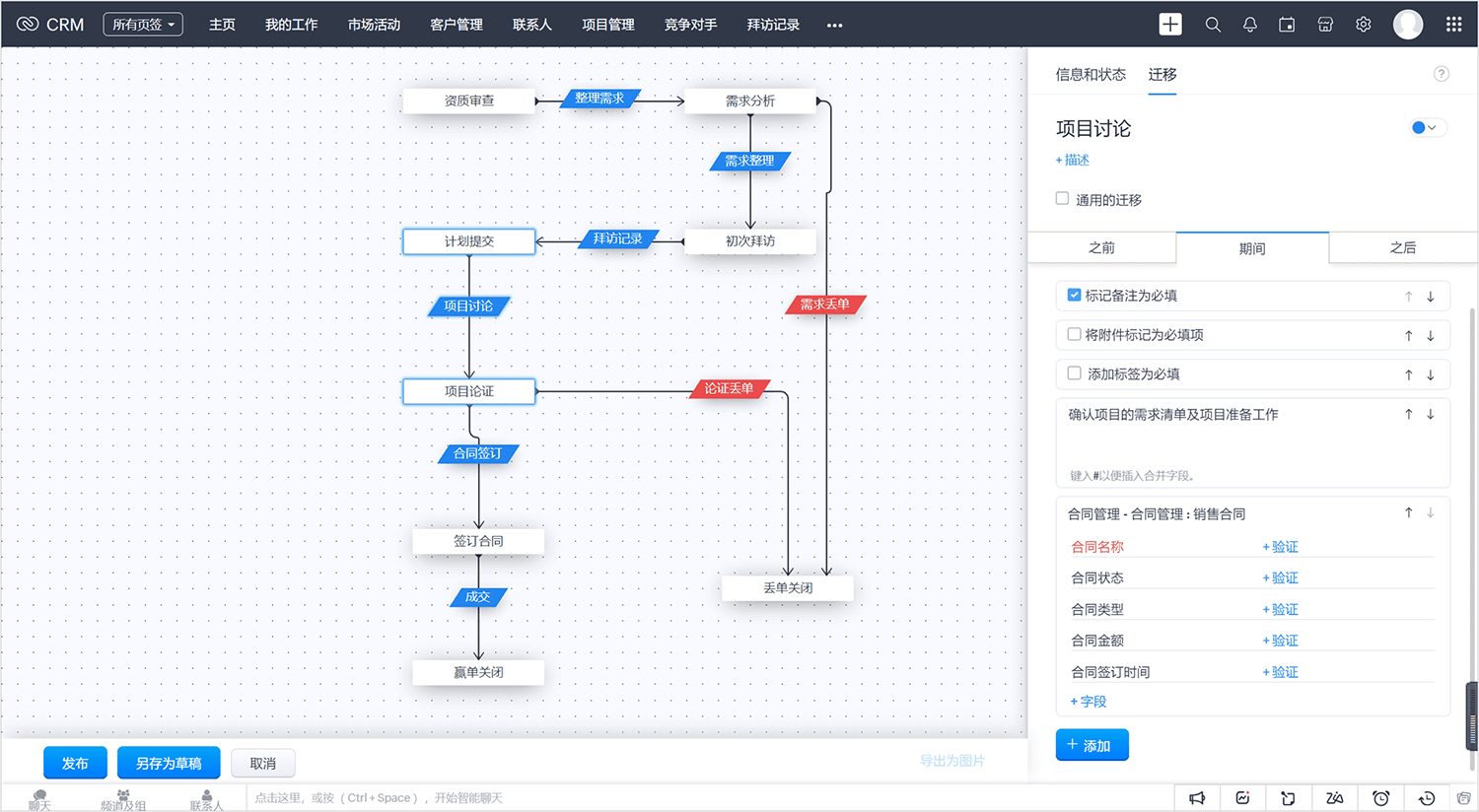This screenshot has height=812, width=1479.
Task: Open the blue color dropdown beside 项目讨论
Action: tap(1427, 127)
